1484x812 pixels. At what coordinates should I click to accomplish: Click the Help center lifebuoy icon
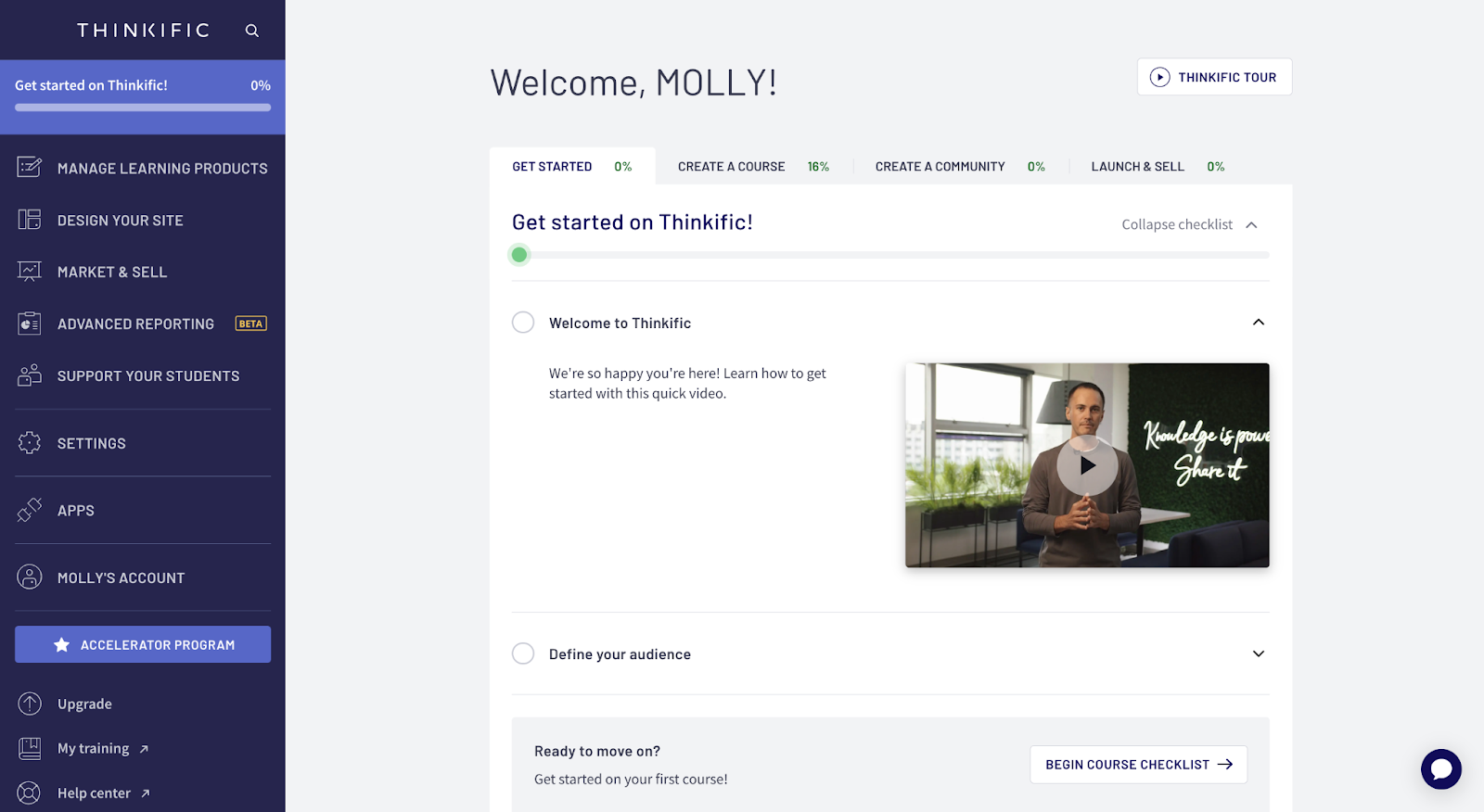[30, 793]
